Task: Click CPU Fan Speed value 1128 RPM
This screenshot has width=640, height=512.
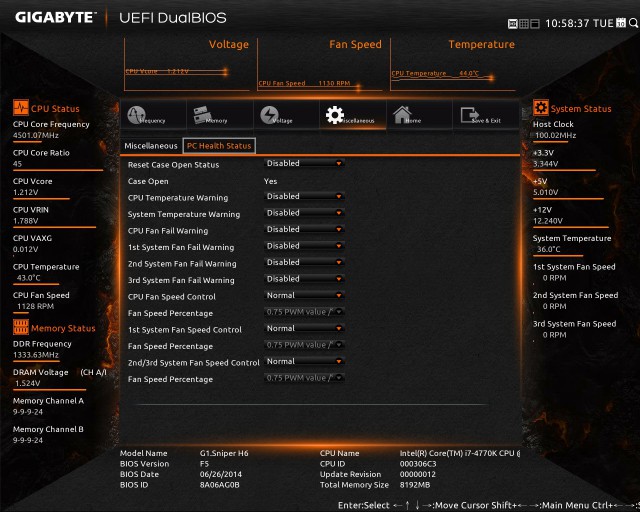Action: tap(35, 306)
